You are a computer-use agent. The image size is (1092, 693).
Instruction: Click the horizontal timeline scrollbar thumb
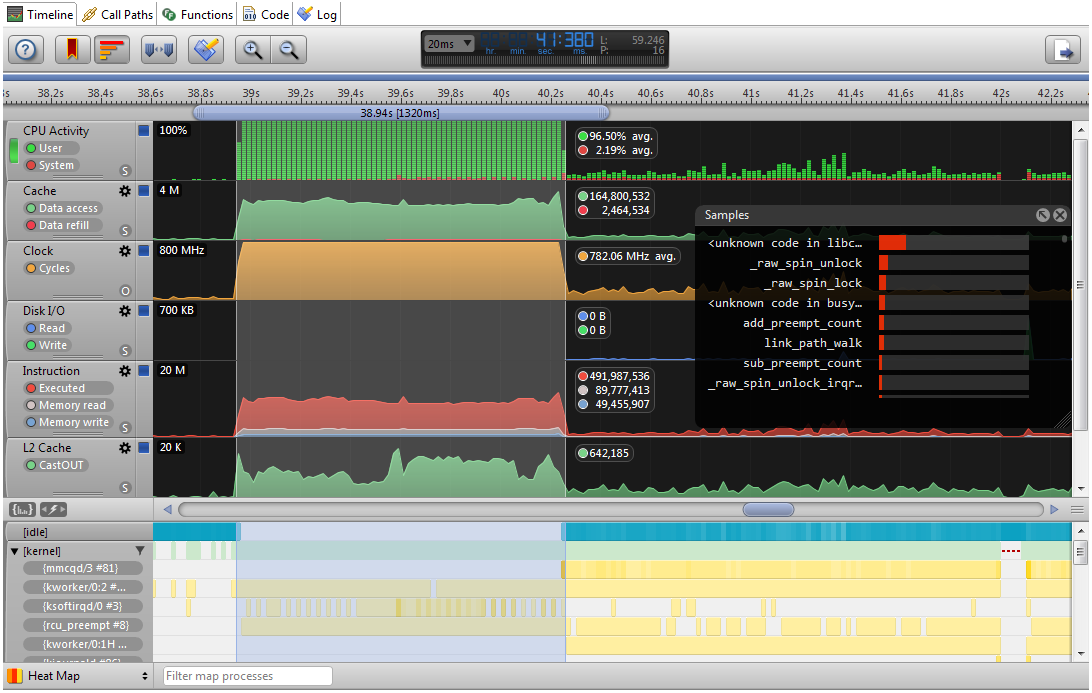point(768,510)
